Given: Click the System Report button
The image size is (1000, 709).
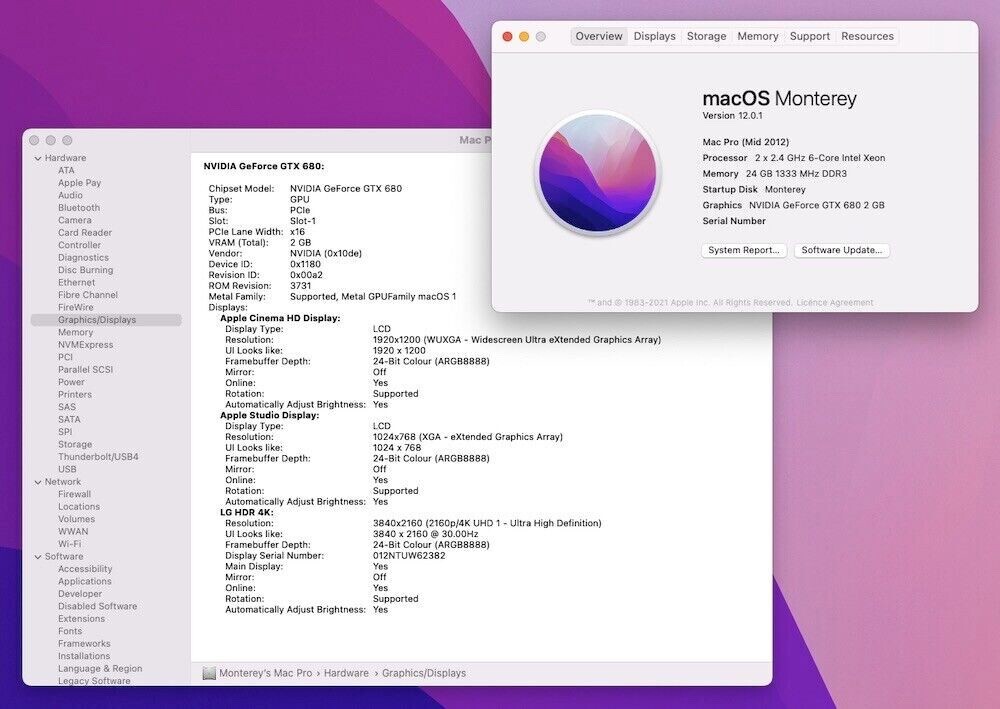Looking at the screenshot, I should [x=744, y=251].
